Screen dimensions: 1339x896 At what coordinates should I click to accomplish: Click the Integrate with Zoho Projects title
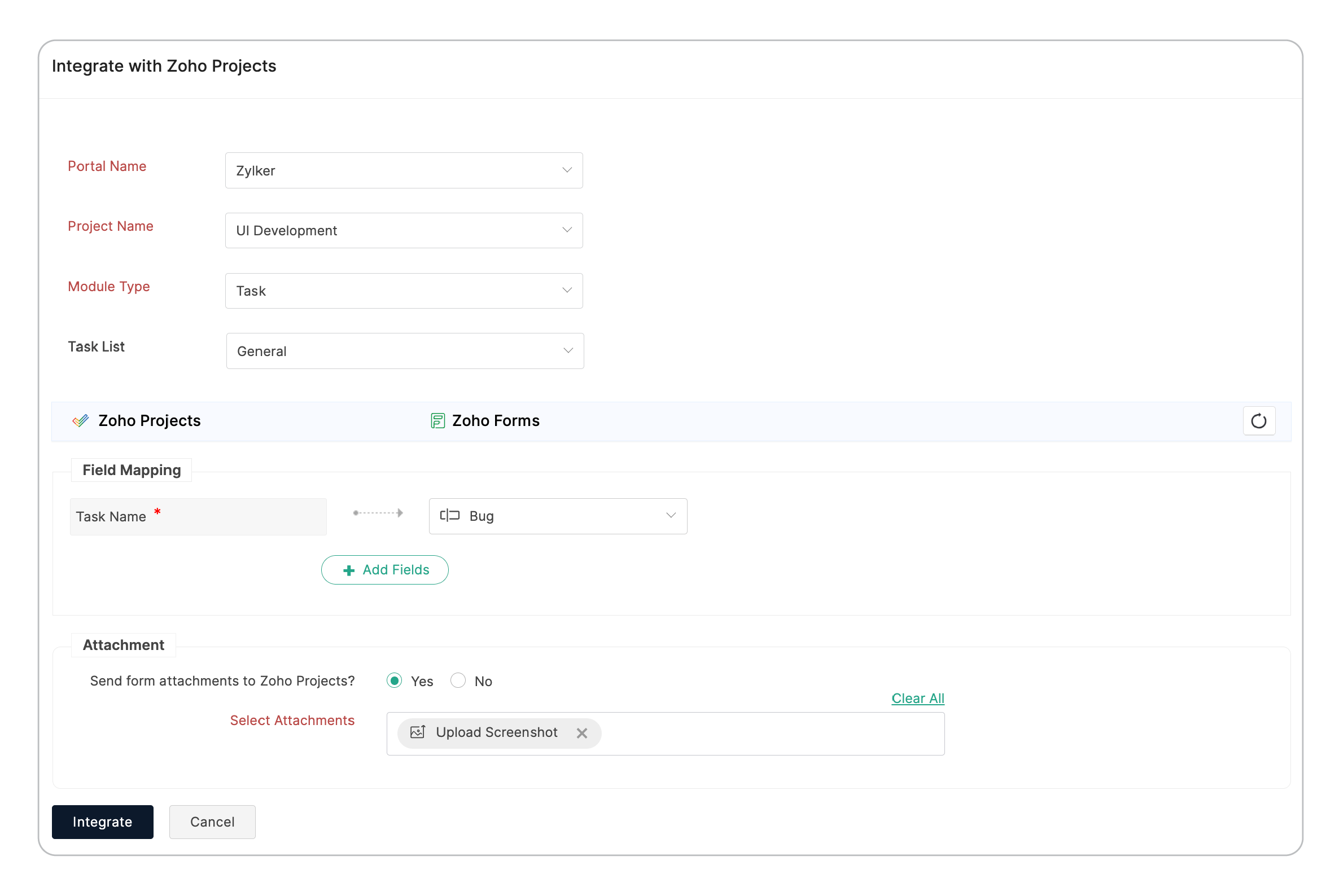(164, 66)
